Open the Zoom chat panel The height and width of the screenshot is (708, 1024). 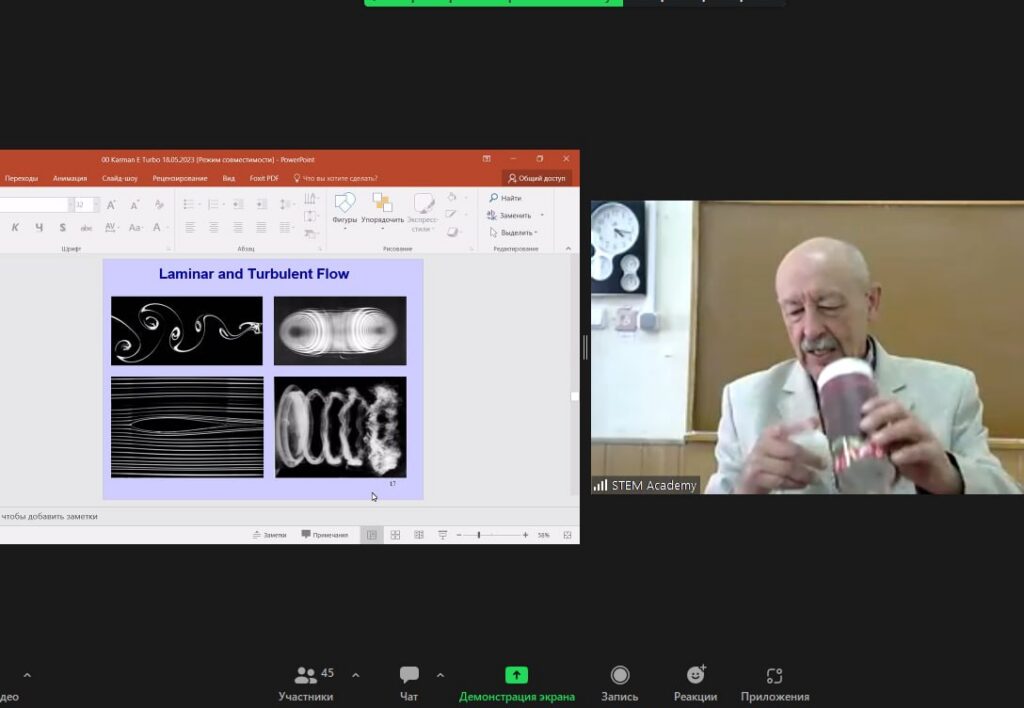[x=409, y=683]
